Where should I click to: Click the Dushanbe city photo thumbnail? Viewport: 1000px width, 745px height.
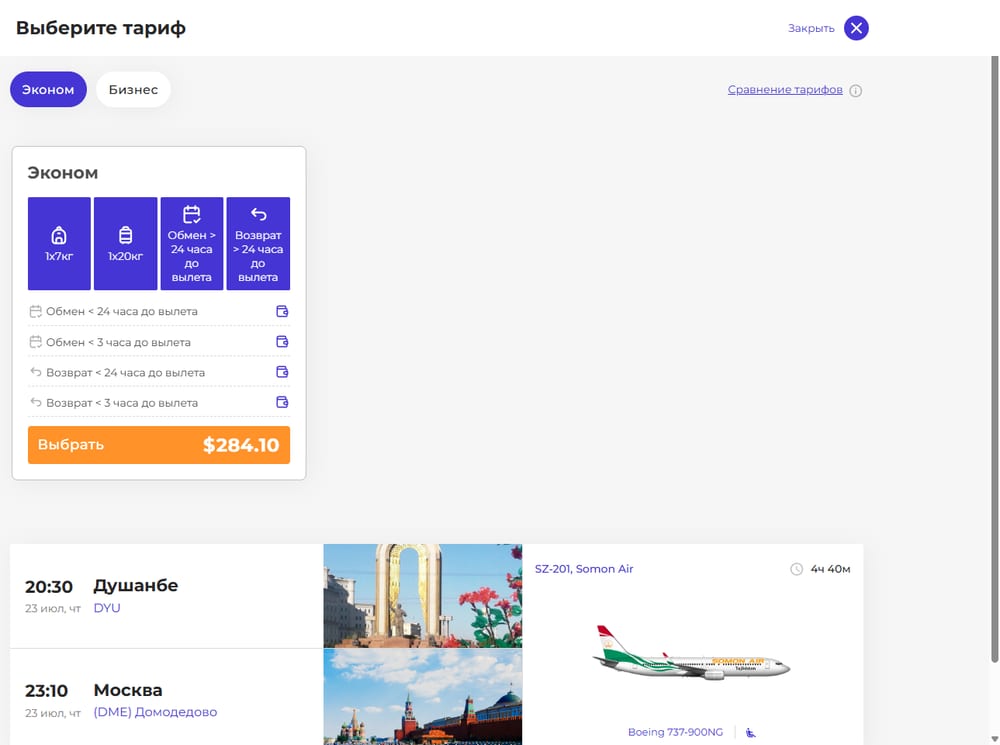(423, 596)
